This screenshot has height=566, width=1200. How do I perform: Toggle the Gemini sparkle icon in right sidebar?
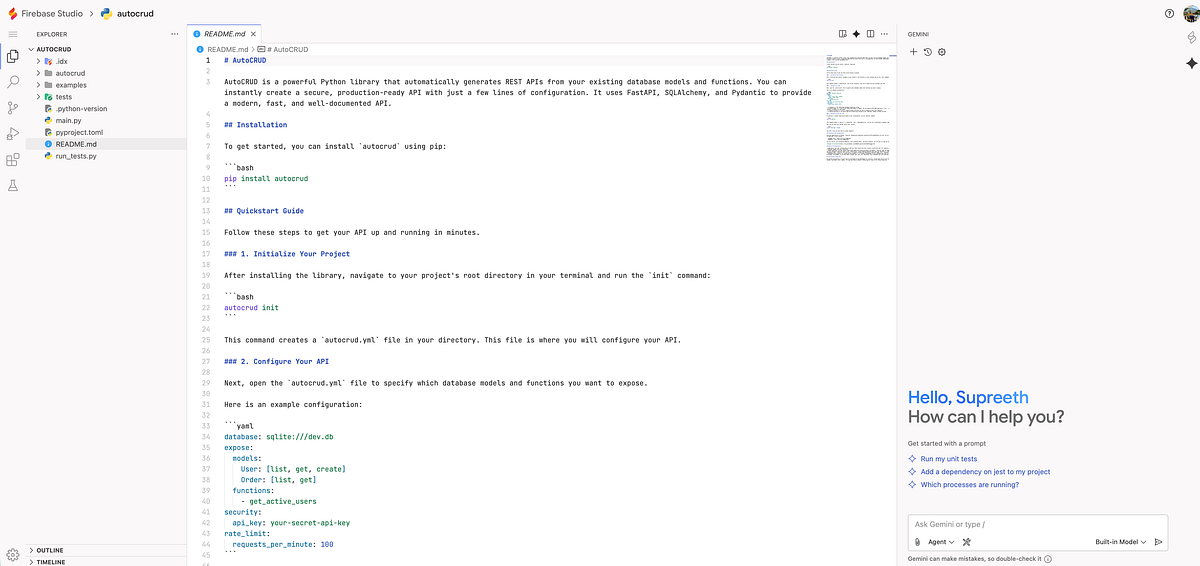point(1191,63)
